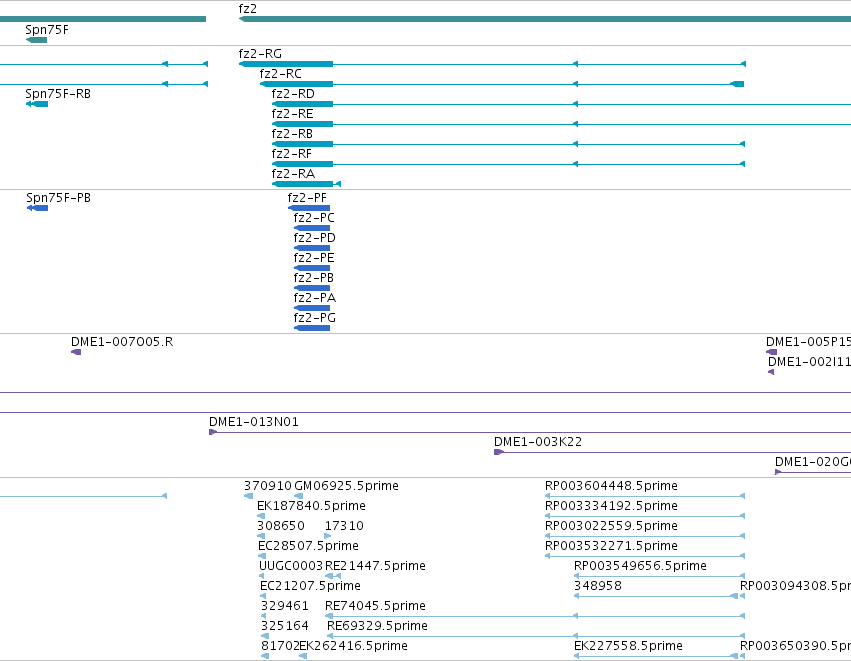Click the EK262416.5prime EST label
Screen dimensions: 851x661
353,646
